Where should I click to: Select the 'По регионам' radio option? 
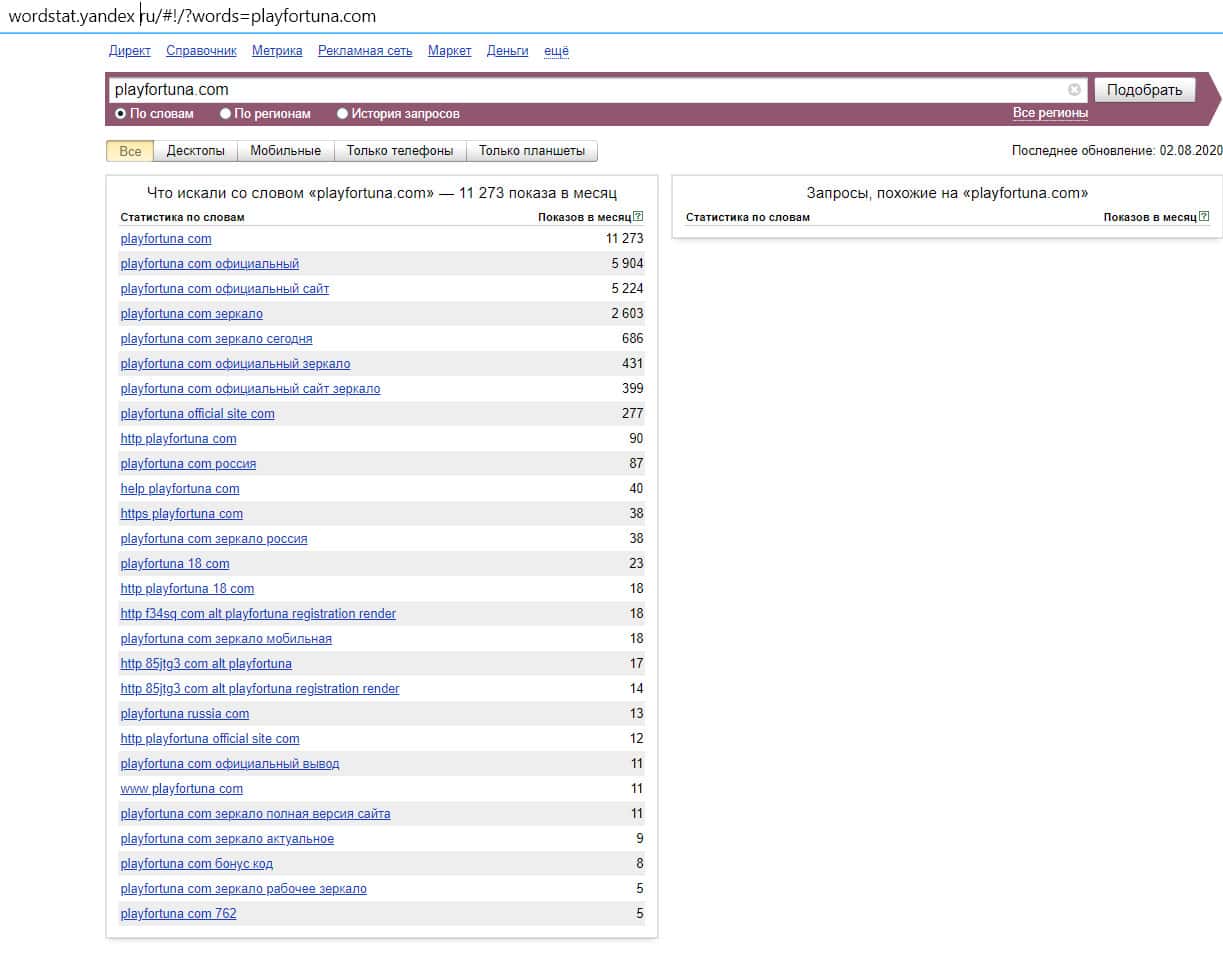[226, 114]
